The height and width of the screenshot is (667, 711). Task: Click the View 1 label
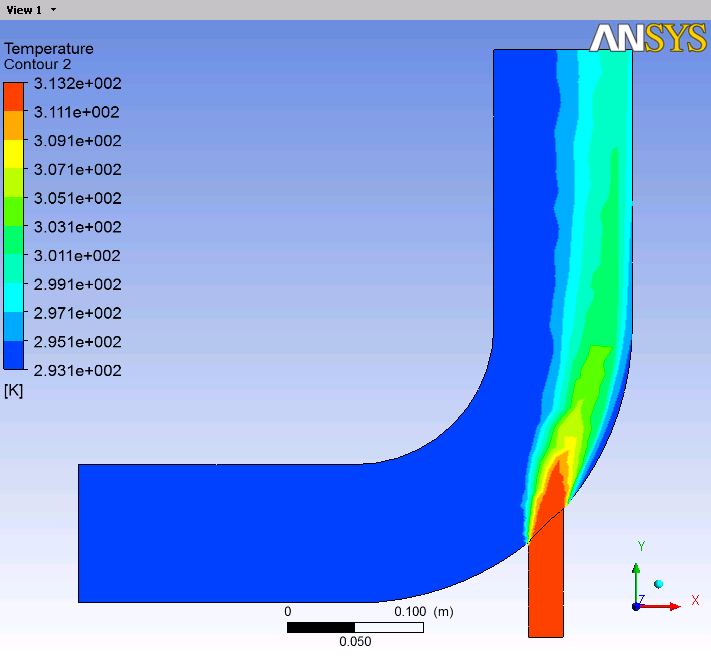(24, 10)
